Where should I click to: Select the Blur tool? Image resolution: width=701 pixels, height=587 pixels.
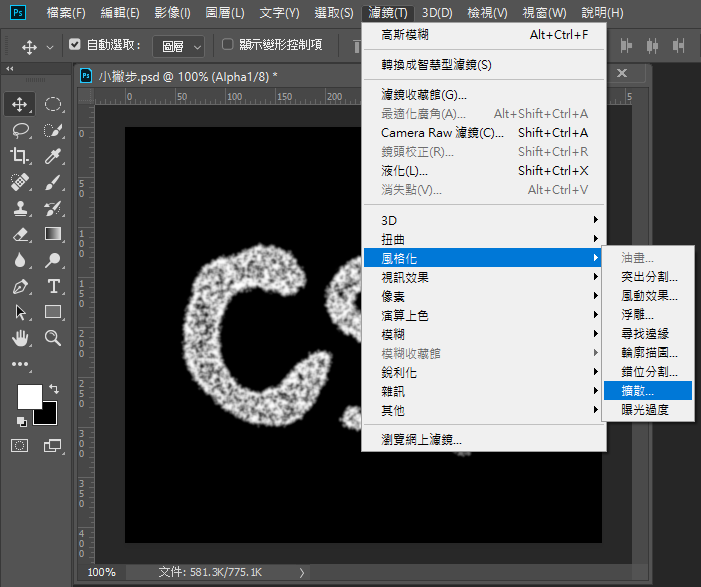[20, 260]
